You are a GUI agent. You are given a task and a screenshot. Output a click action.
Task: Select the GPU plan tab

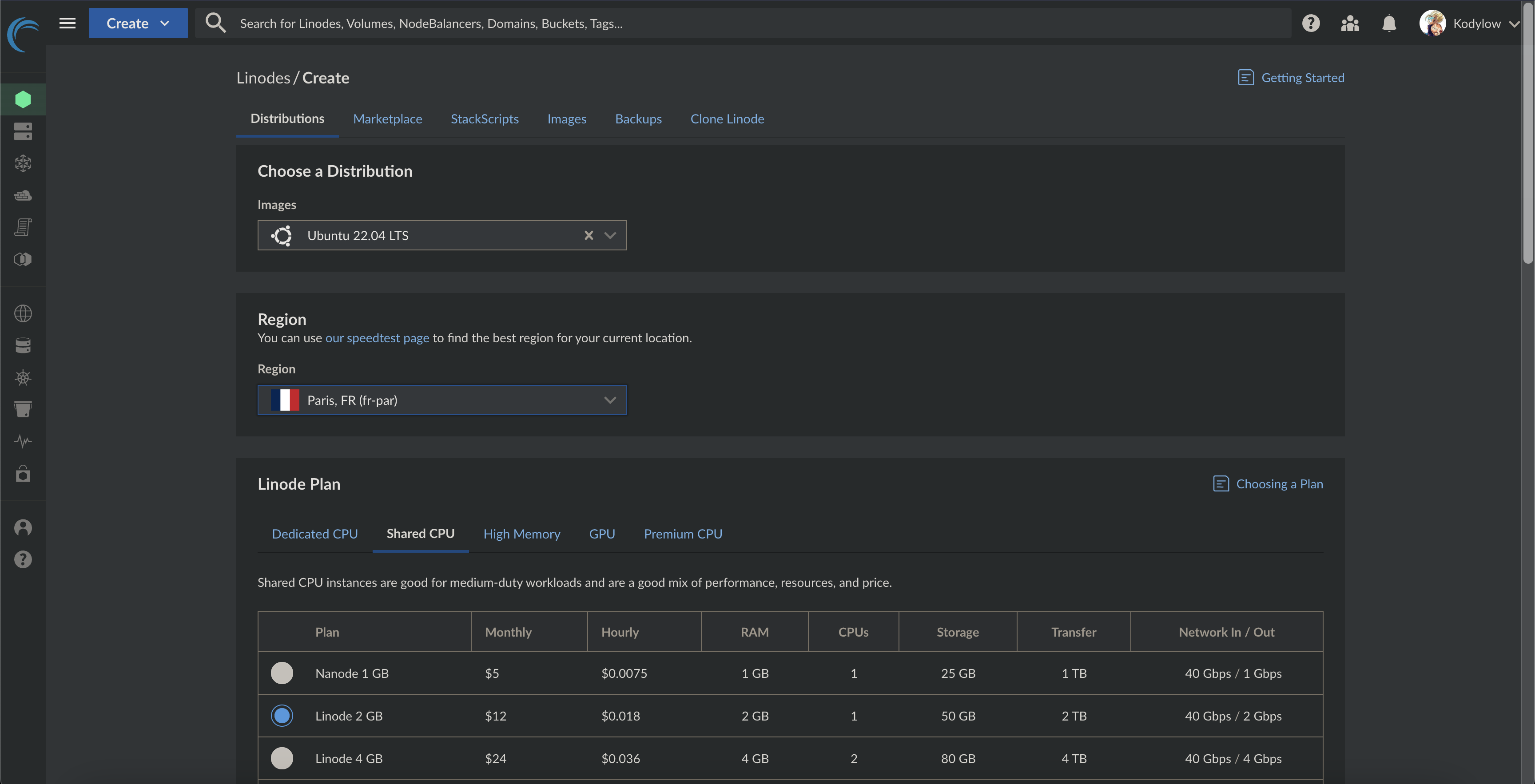pyautogui.click(x=602, y=534)
